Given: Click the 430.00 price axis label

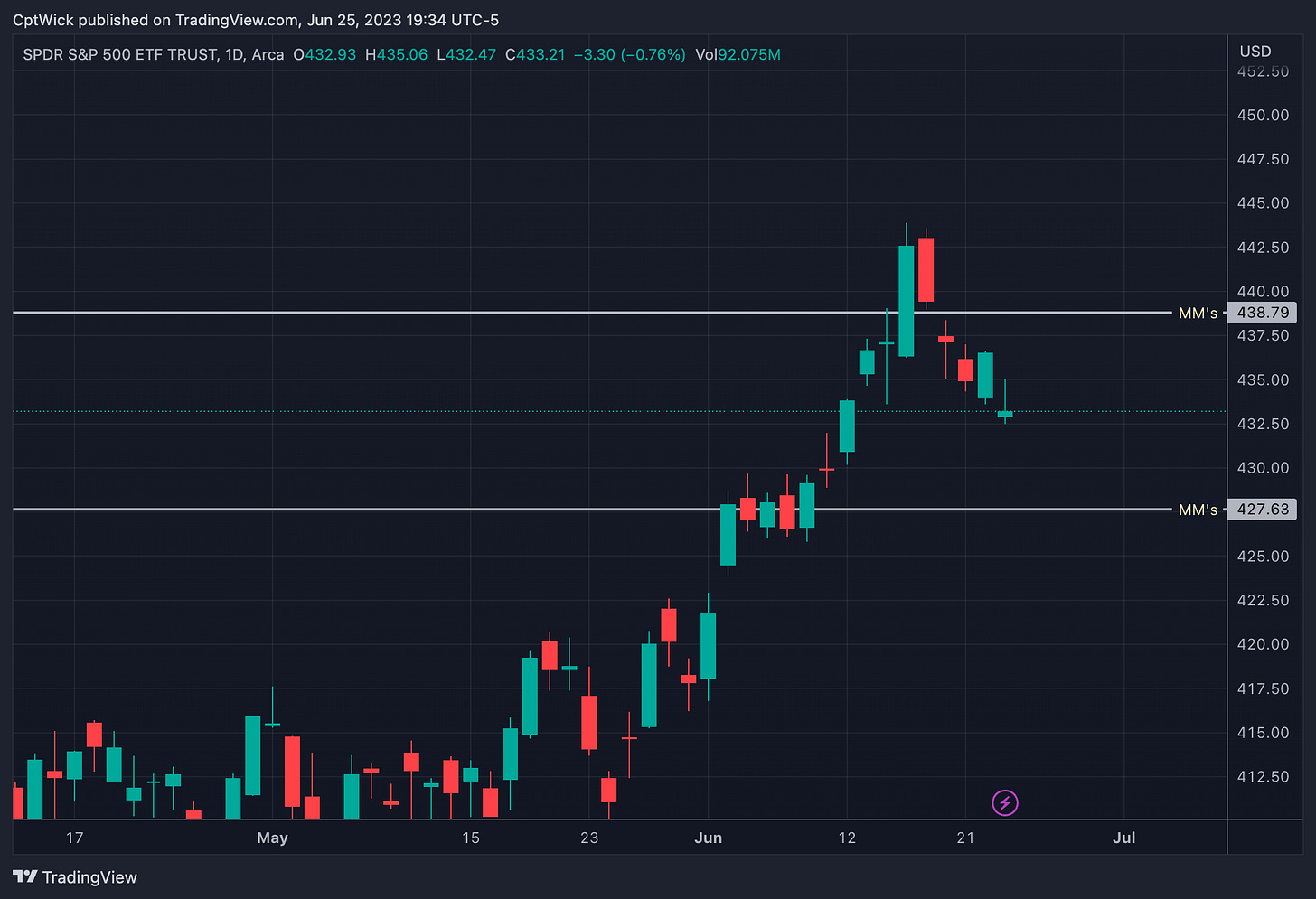Looking at the screenshot, I should point(1263,467).
